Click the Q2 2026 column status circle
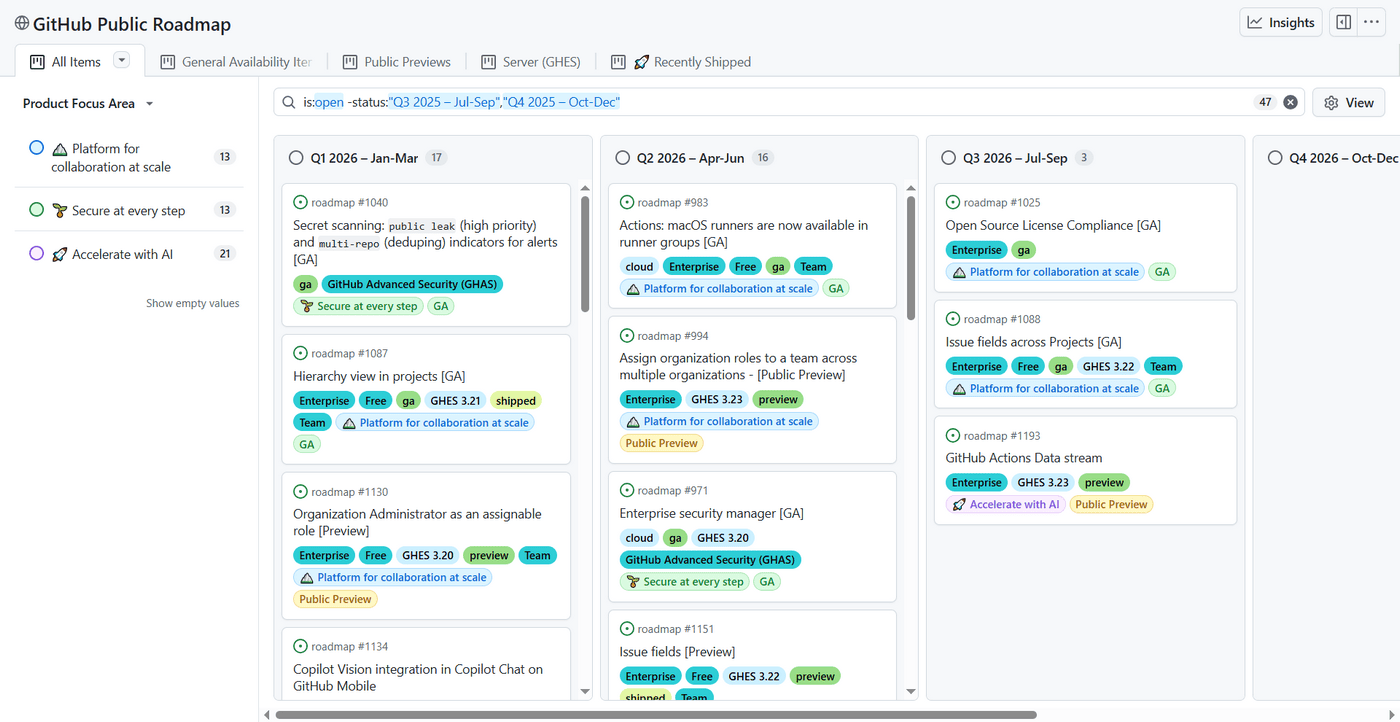1400x722 pixels. tap(623, 158)
